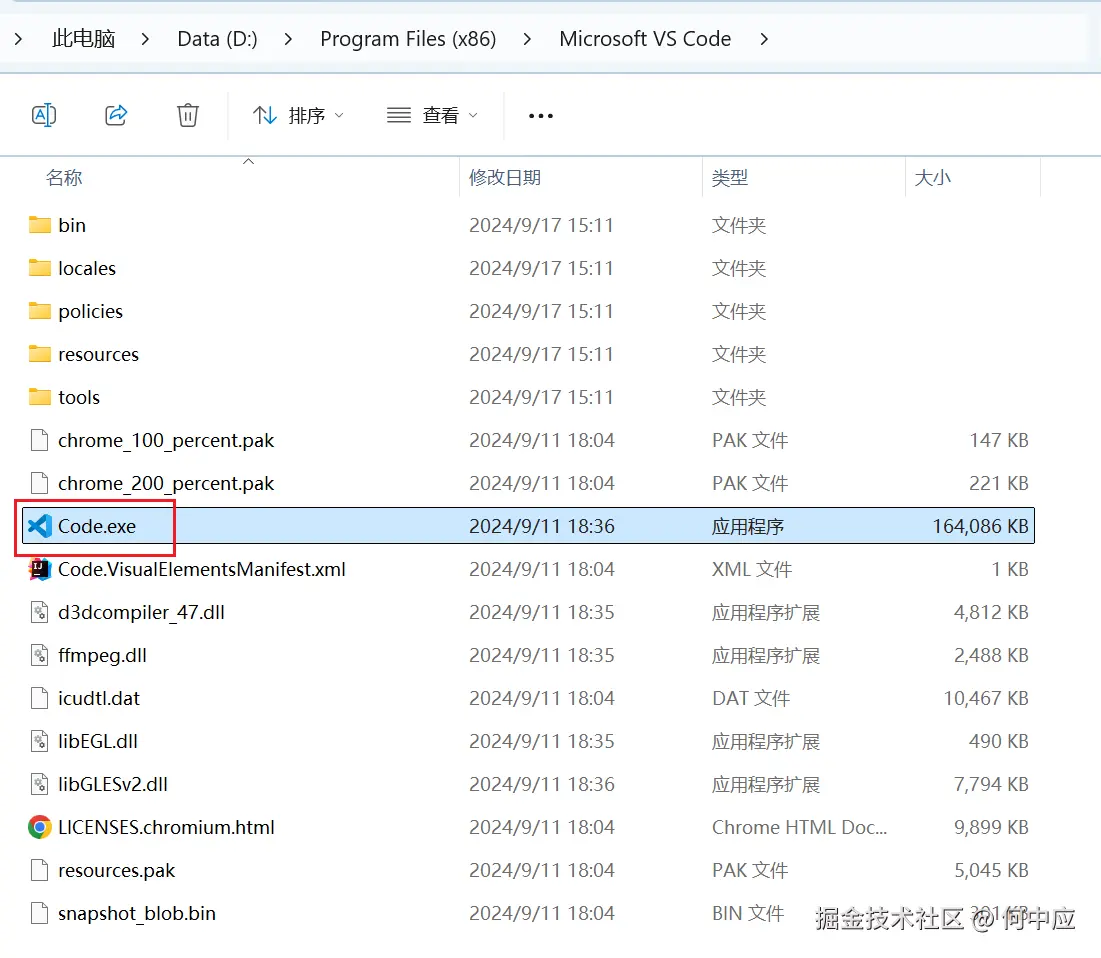Select the file name ffmpeg.dll
The image size is (1101, 958).
103,655
